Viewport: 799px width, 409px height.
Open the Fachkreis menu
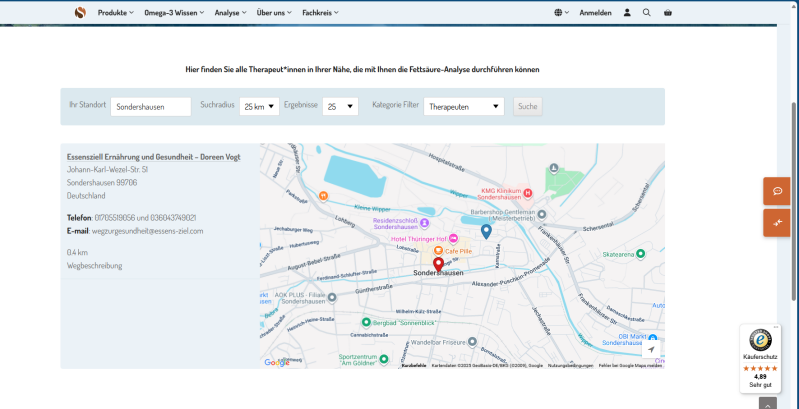click(320, 13)
